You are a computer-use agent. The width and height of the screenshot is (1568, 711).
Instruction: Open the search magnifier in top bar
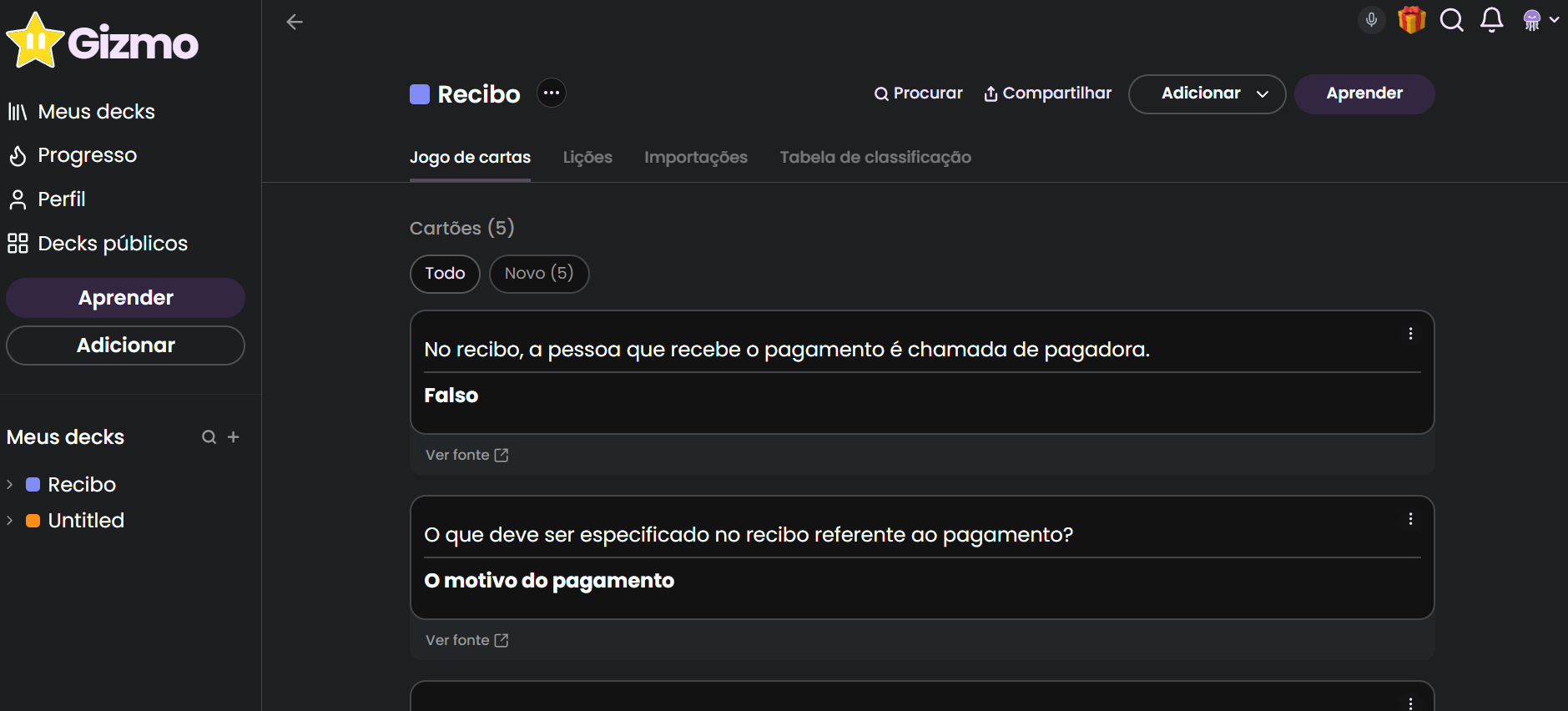pos(1452,19)
